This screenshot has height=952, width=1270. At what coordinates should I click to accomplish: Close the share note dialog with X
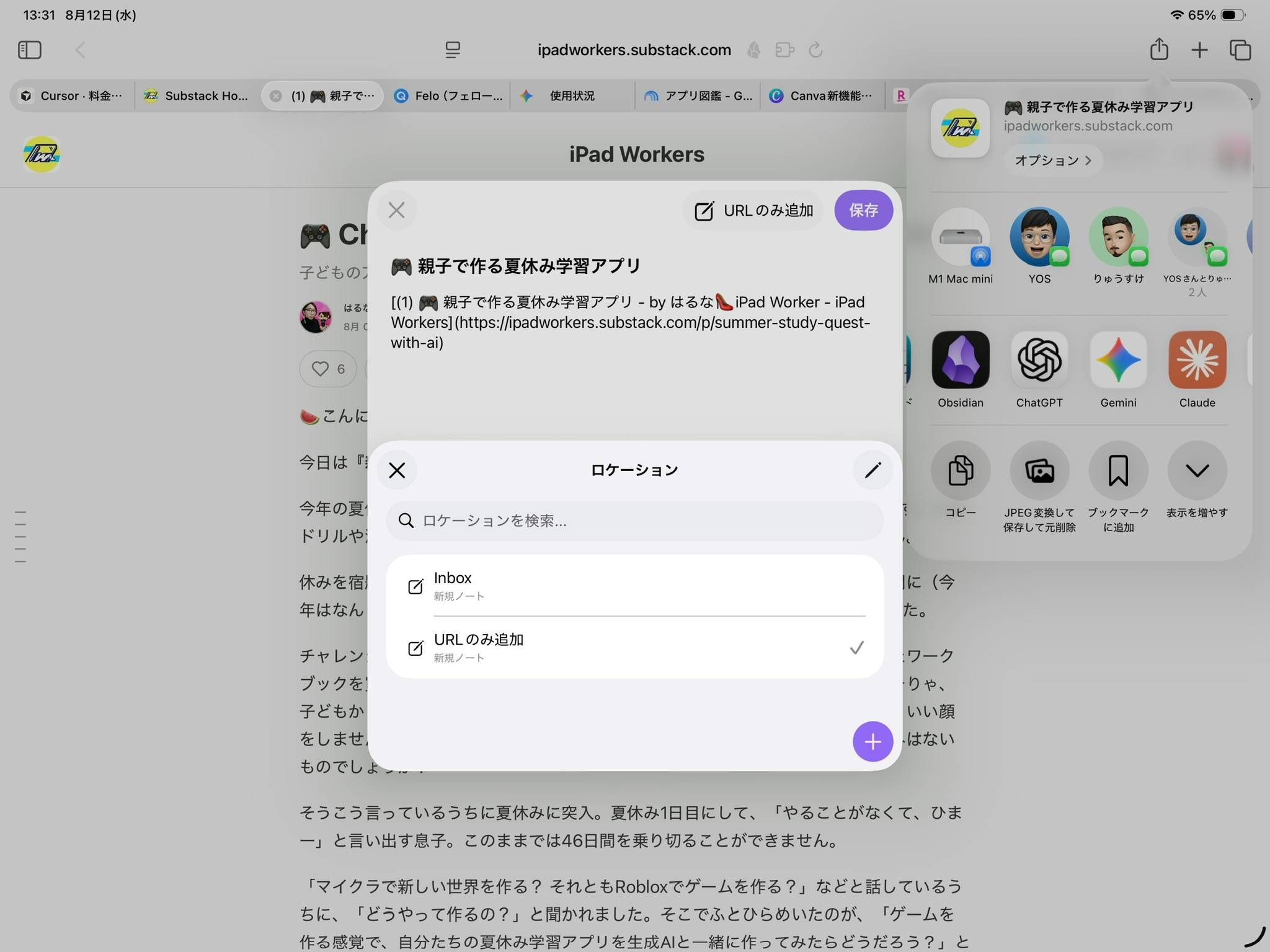[397, 210]
